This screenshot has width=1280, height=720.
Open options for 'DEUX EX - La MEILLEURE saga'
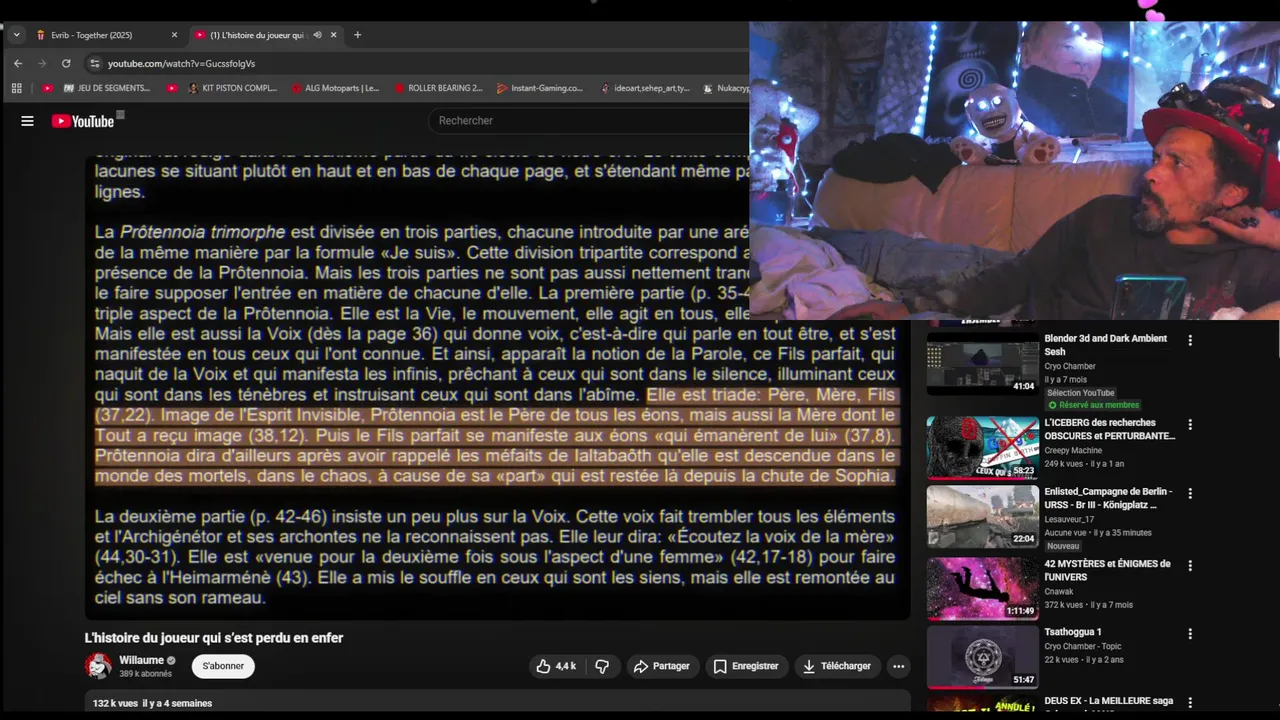coord(1190,703)
